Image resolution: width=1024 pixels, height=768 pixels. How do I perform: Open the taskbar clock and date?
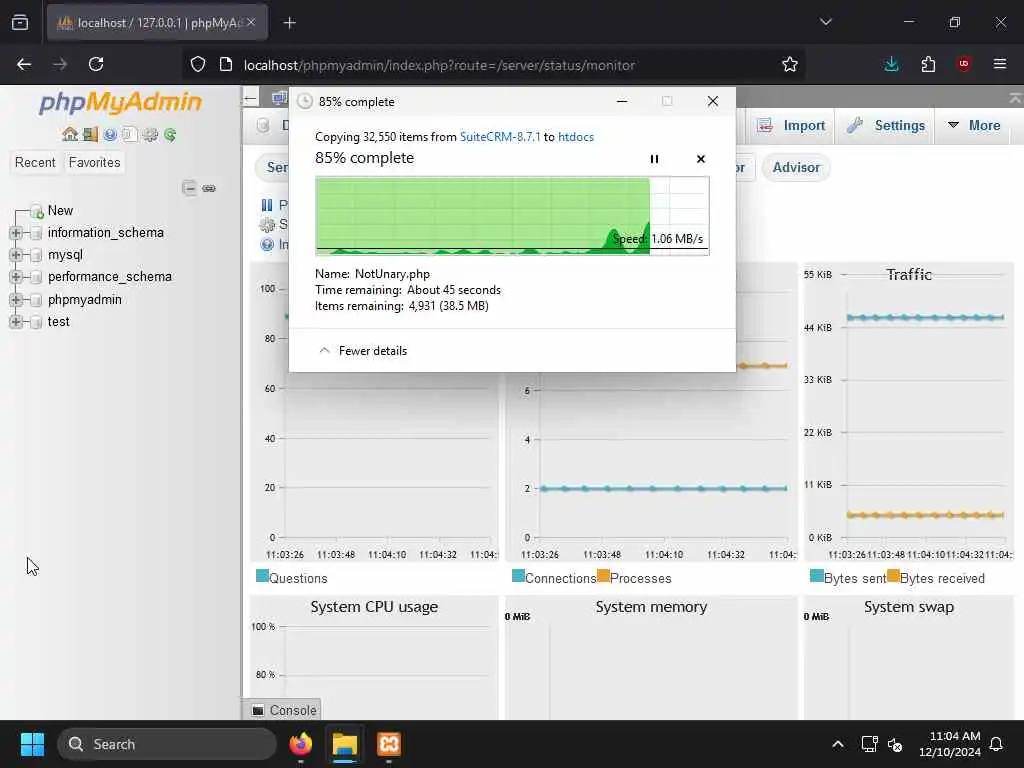point(950,744)
